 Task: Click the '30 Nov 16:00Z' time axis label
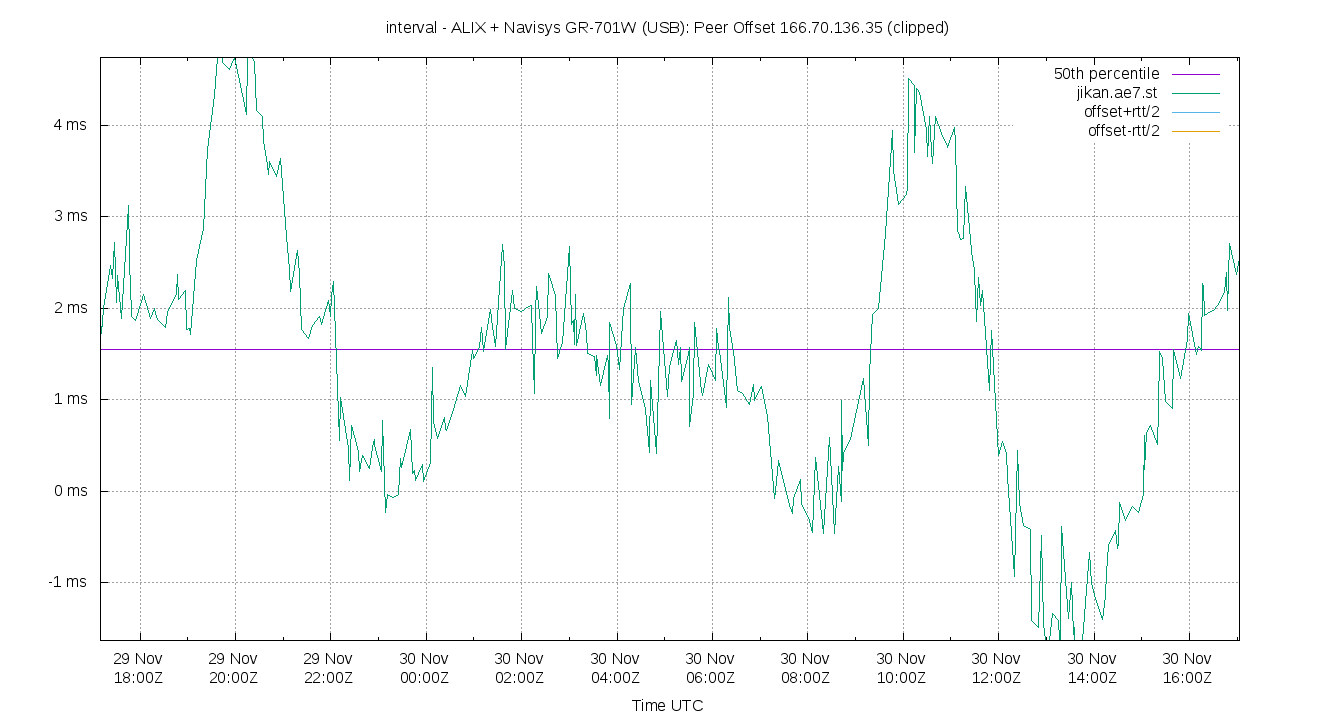[1189, 668]
